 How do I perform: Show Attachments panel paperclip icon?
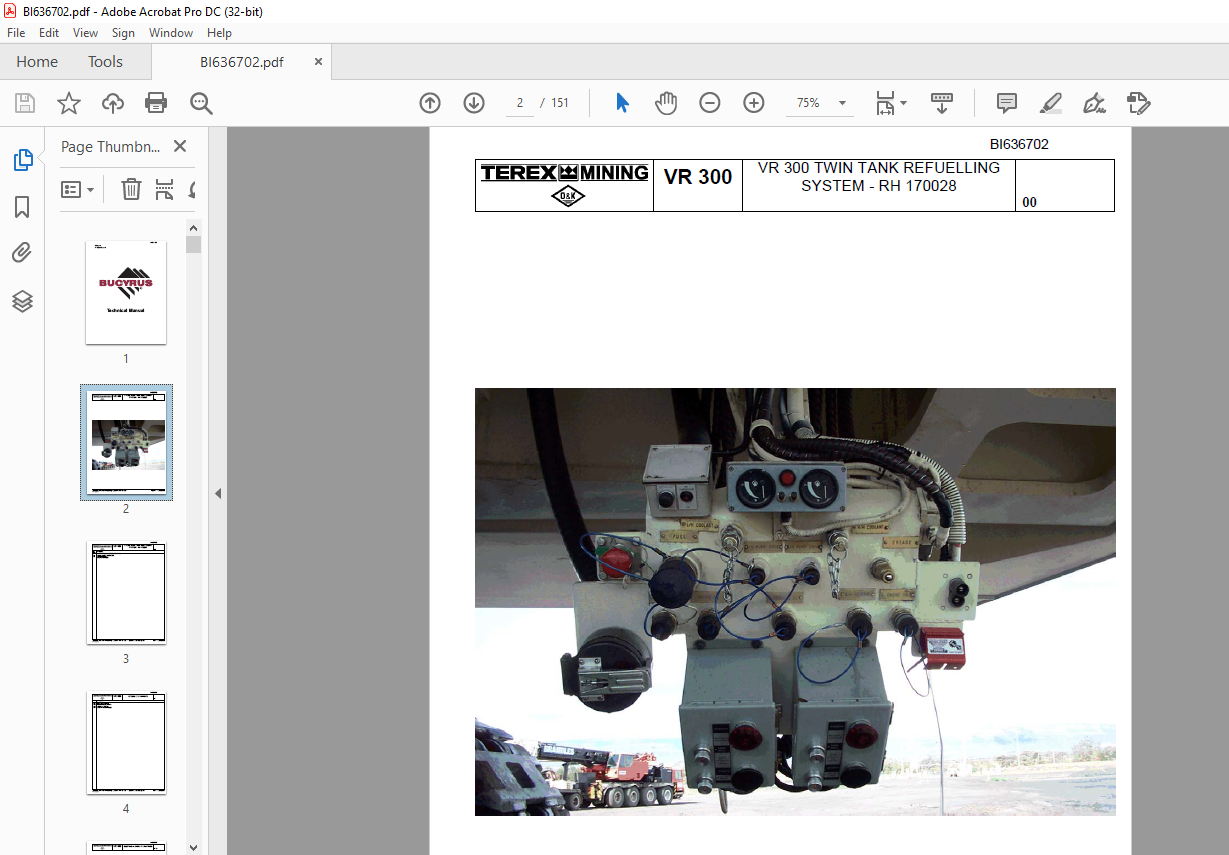point(22,254)
